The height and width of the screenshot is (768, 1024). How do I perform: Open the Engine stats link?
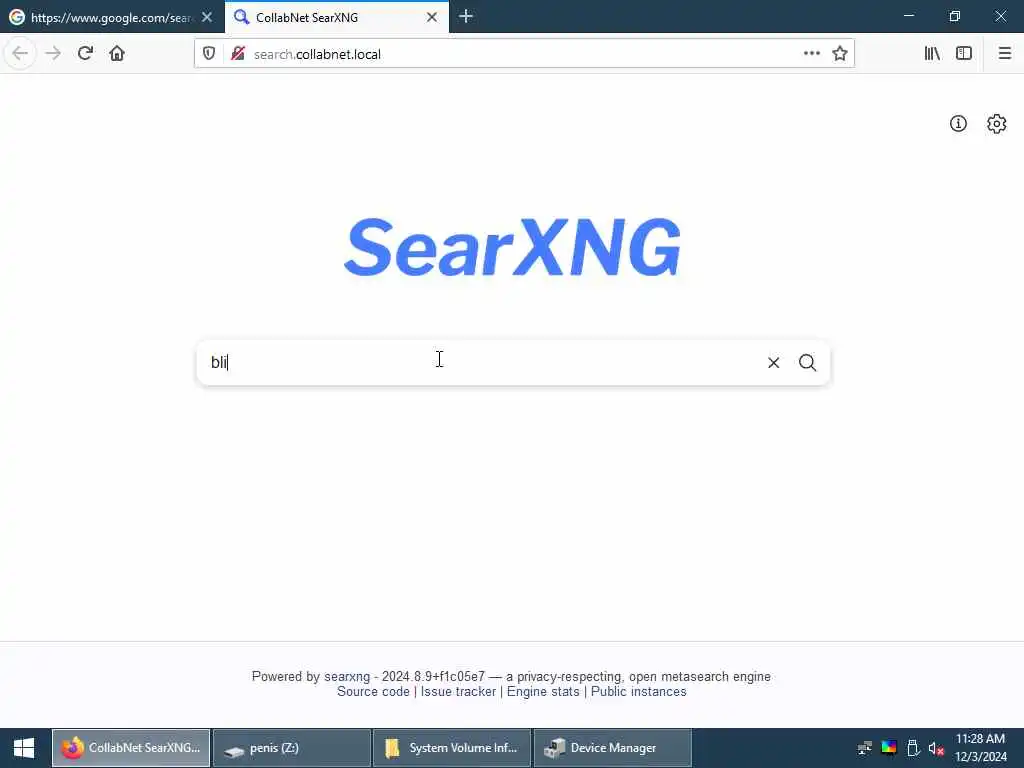(543, 692)
